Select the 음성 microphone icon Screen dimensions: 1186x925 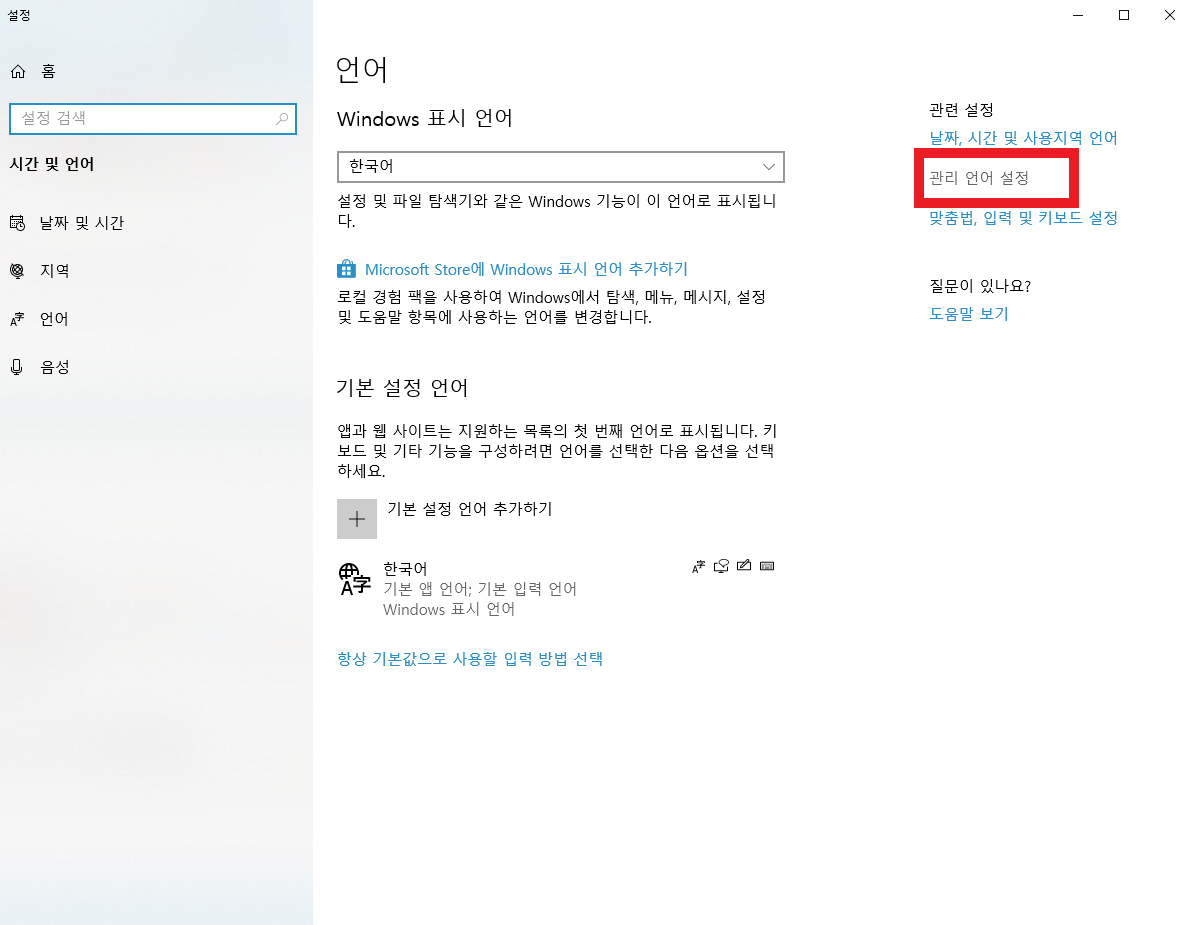click(17, 368)
